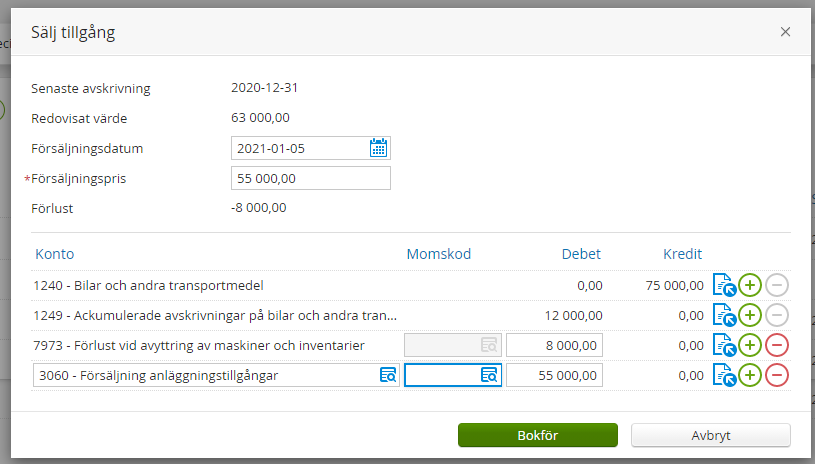
Task: Add a row after account 1240
Action: tap(750, 285)
